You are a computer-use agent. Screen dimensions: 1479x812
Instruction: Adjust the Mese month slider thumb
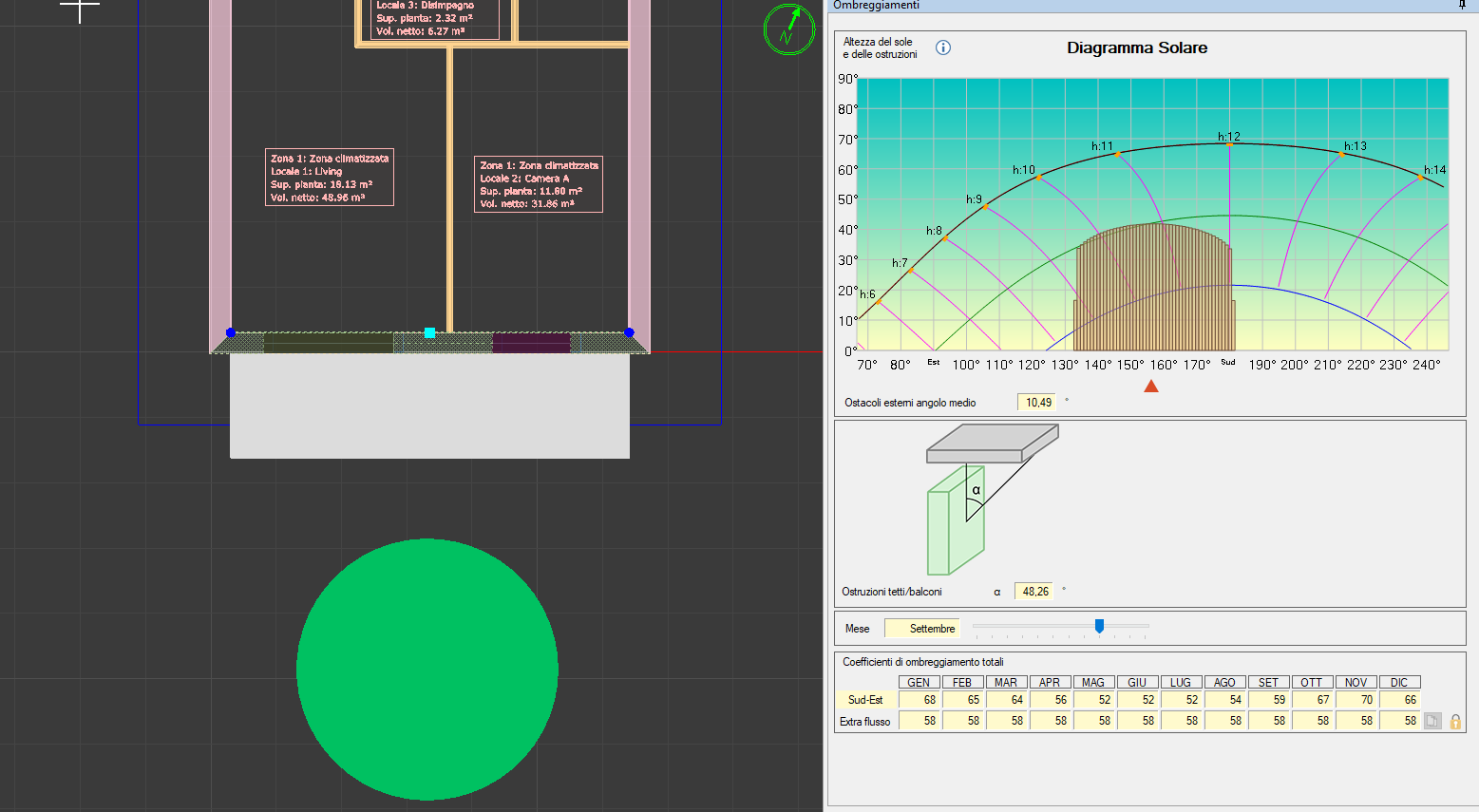tap(1099, 626)
